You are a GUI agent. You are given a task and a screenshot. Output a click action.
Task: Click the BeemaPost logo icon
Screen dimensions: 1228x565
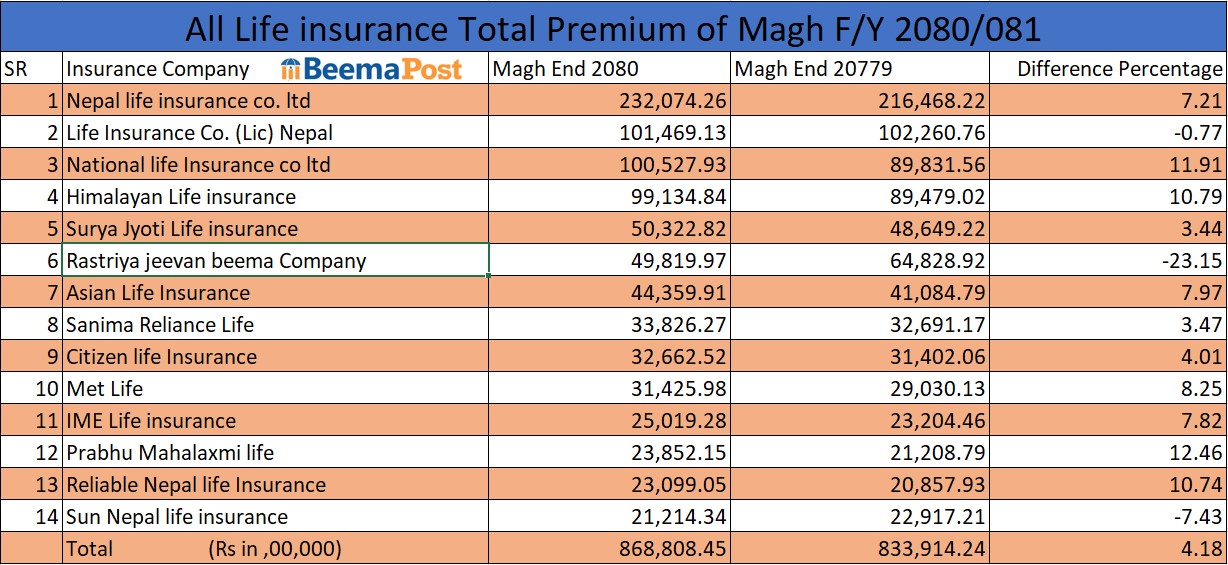(291, 68)
